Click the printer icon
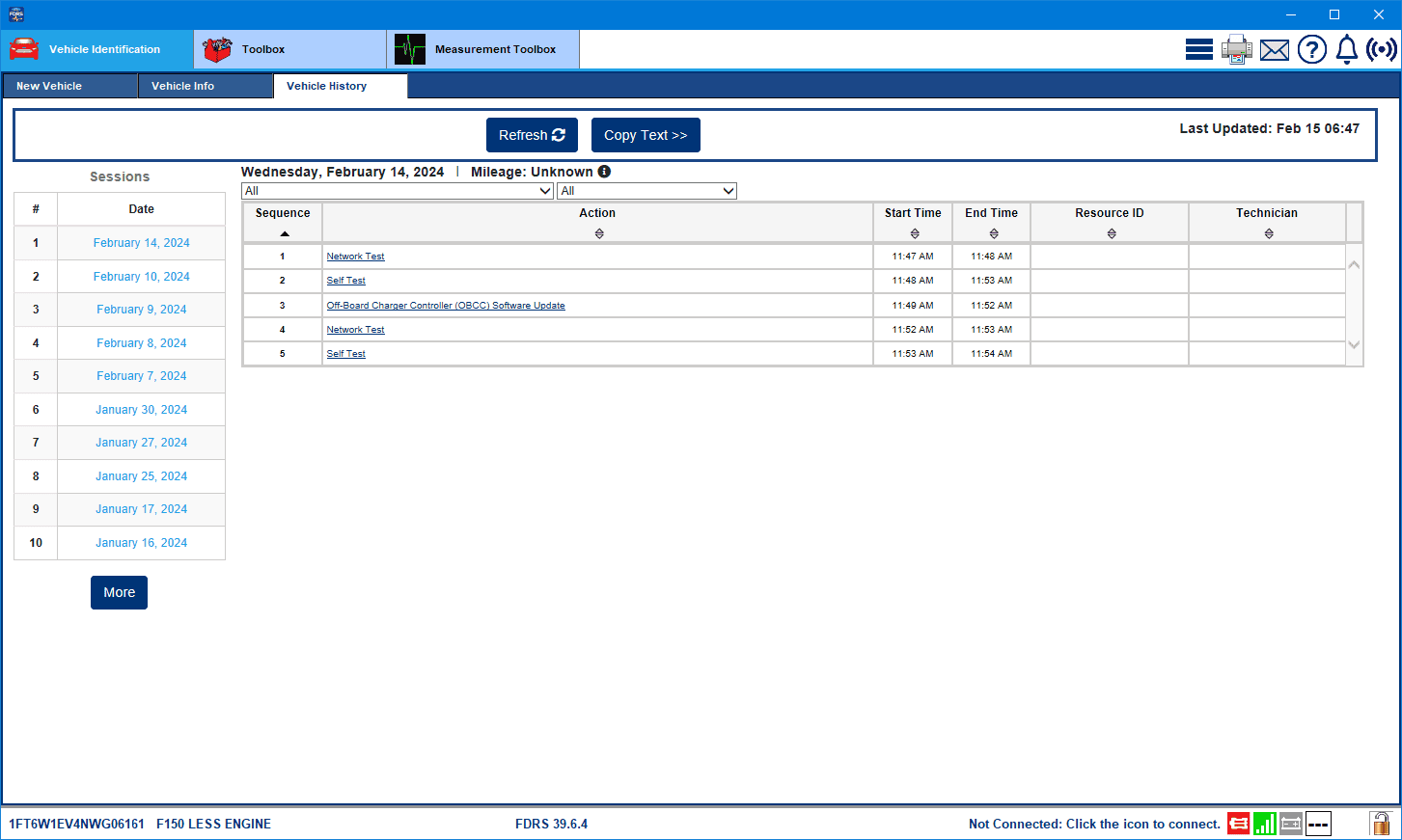Screen dimensions: 1402x840 point(1236,49)
